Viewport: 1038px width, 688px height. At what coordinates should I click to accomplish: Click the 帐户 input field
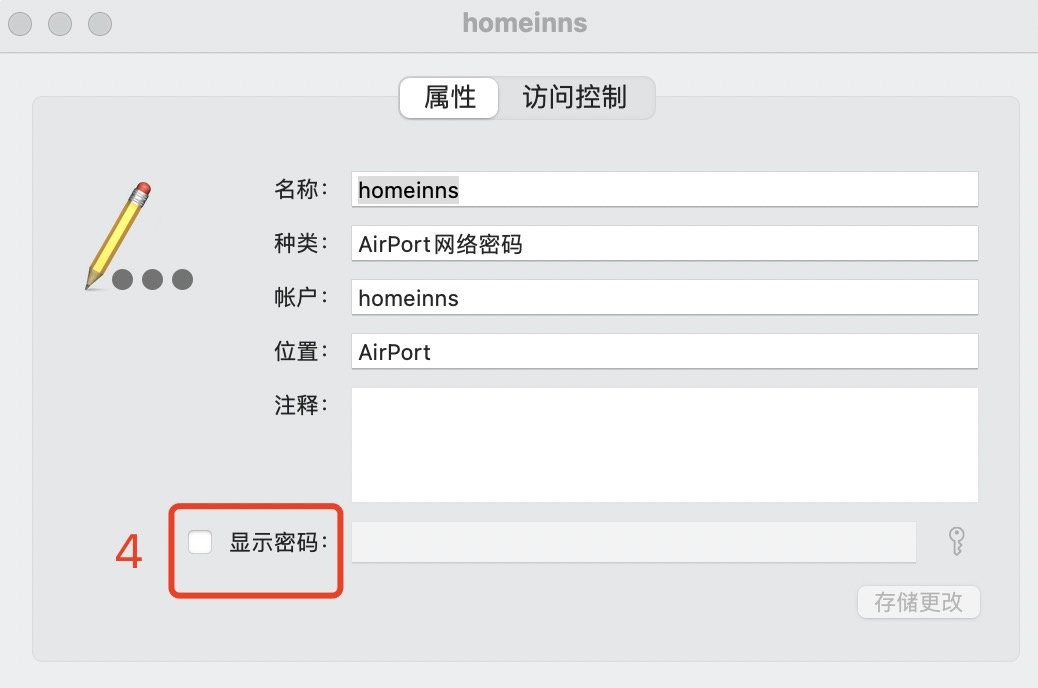[664, 297]
